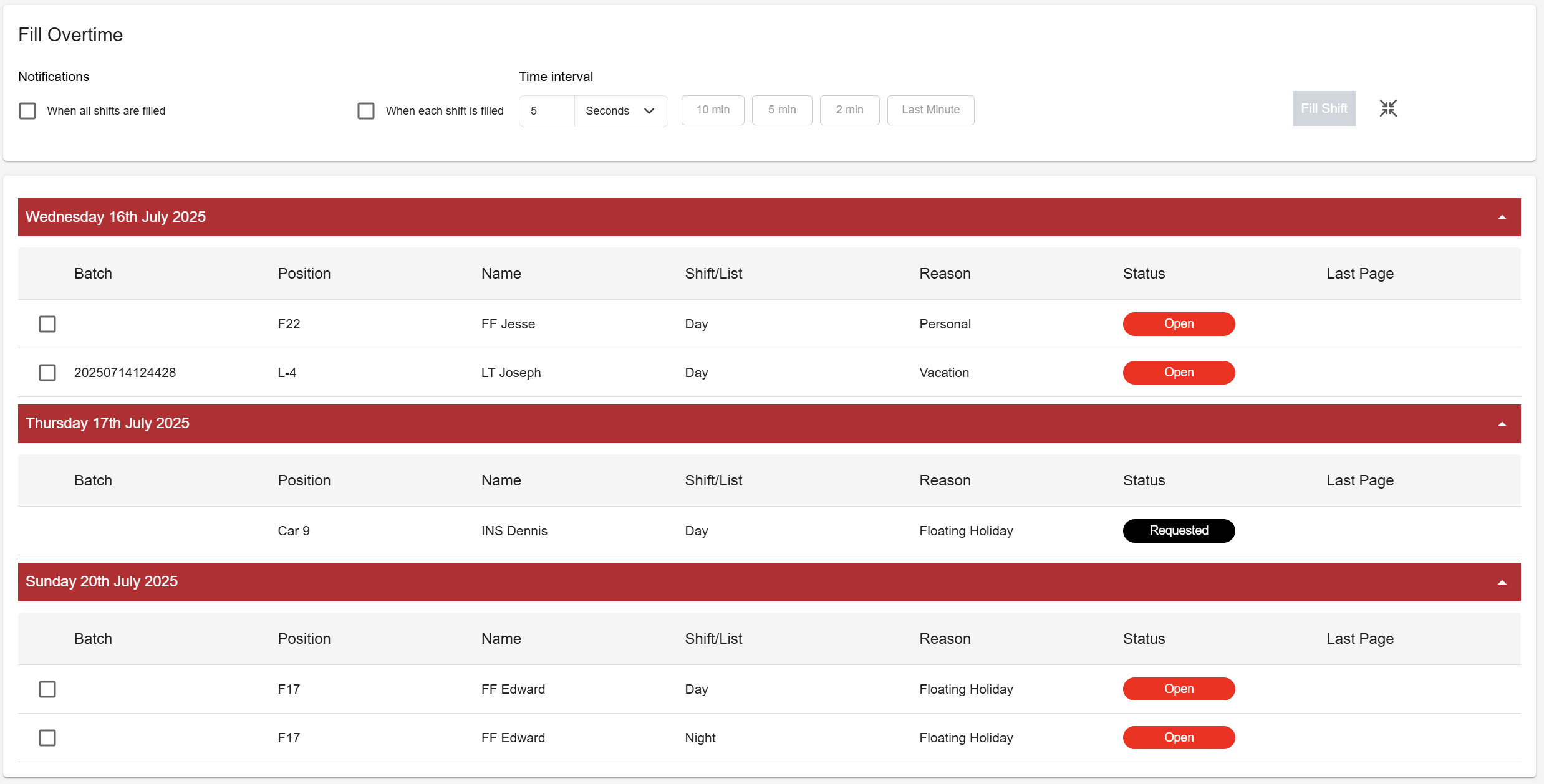Select the Last Minute interval preset
This screenshot has width=1544, height=784.
pyautogui.click(x=930, y=110)
